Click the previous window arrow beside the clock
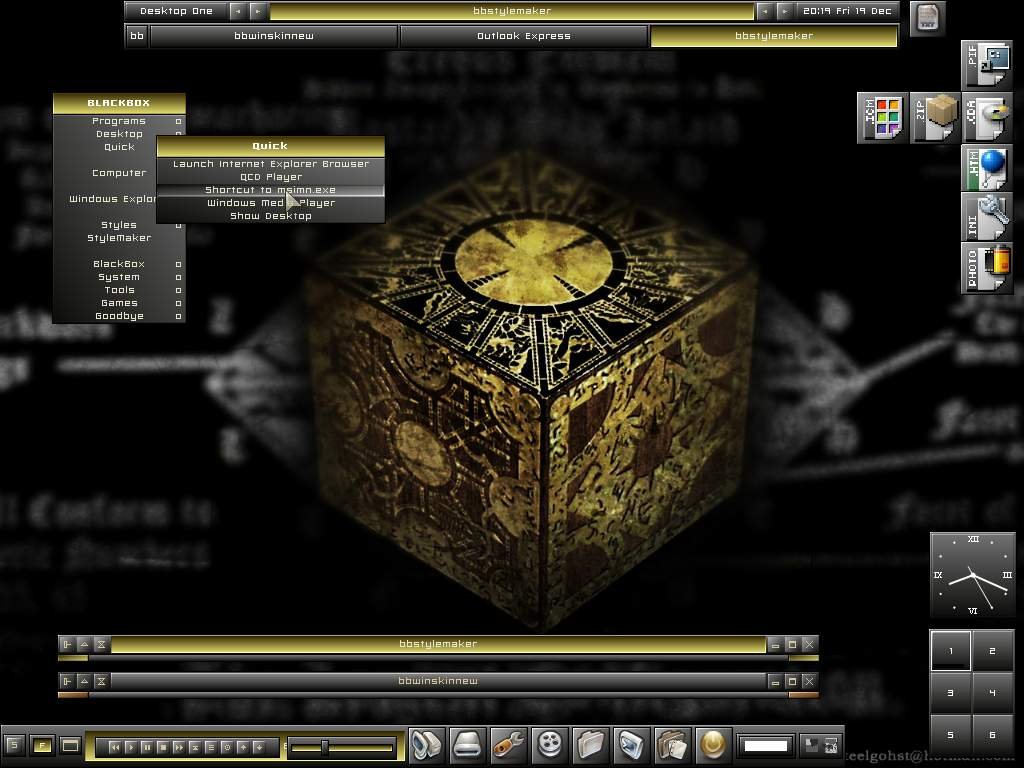Screen dimensions: 1024x768 click(765, 11)
